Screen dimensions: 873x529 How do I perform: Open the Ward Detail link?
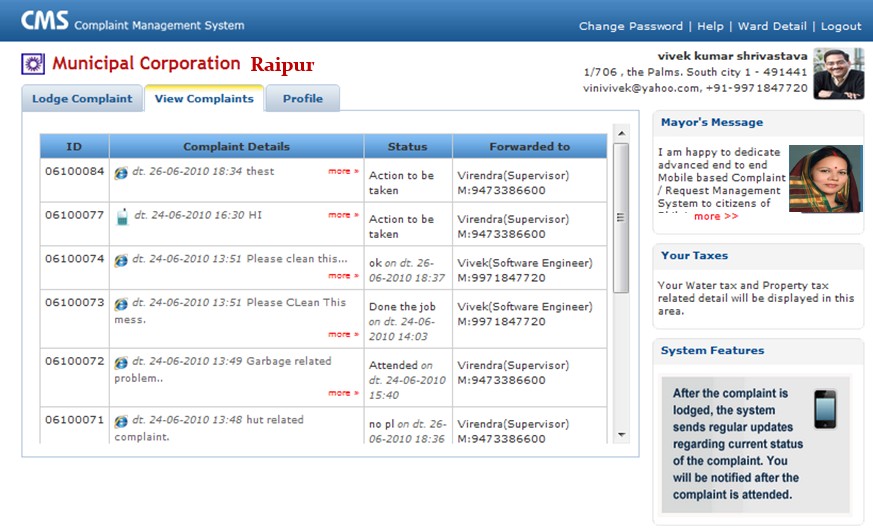[771, 26]
